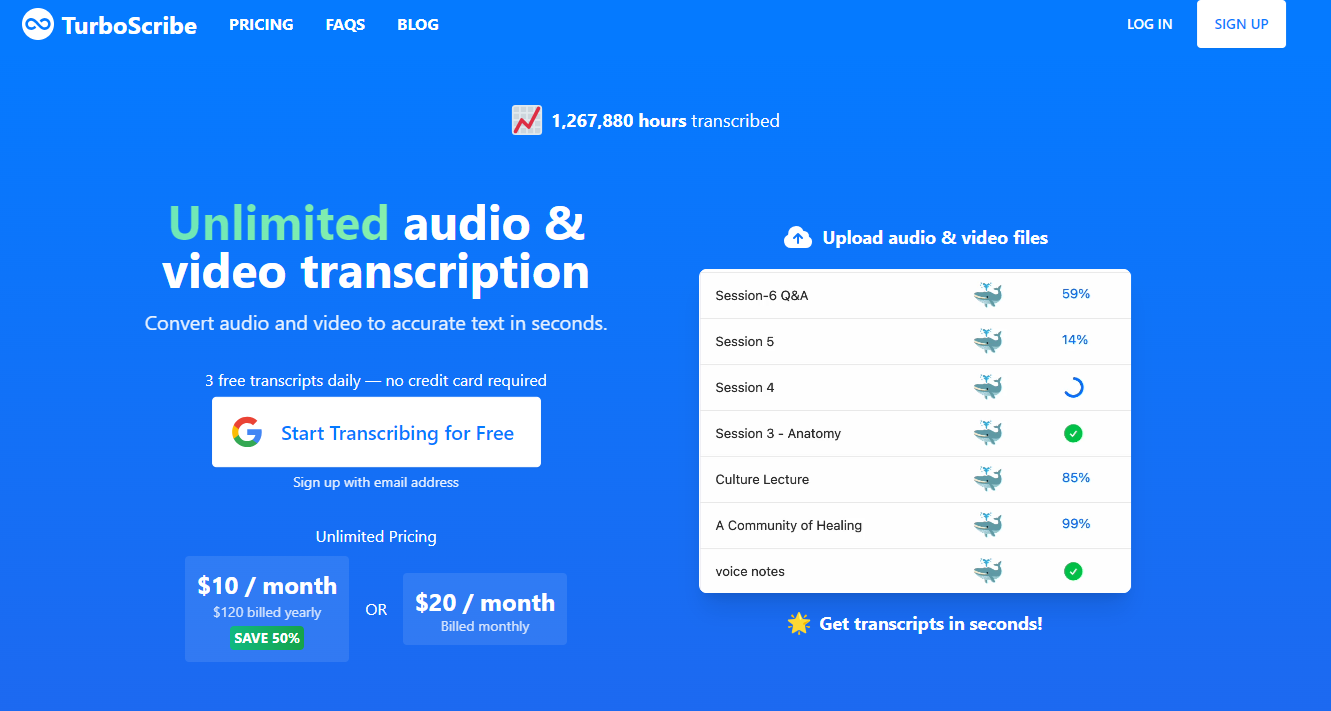Click green checkmark for voice notes
This screenshot has height=711, width=1331.
pos(1073,571)
